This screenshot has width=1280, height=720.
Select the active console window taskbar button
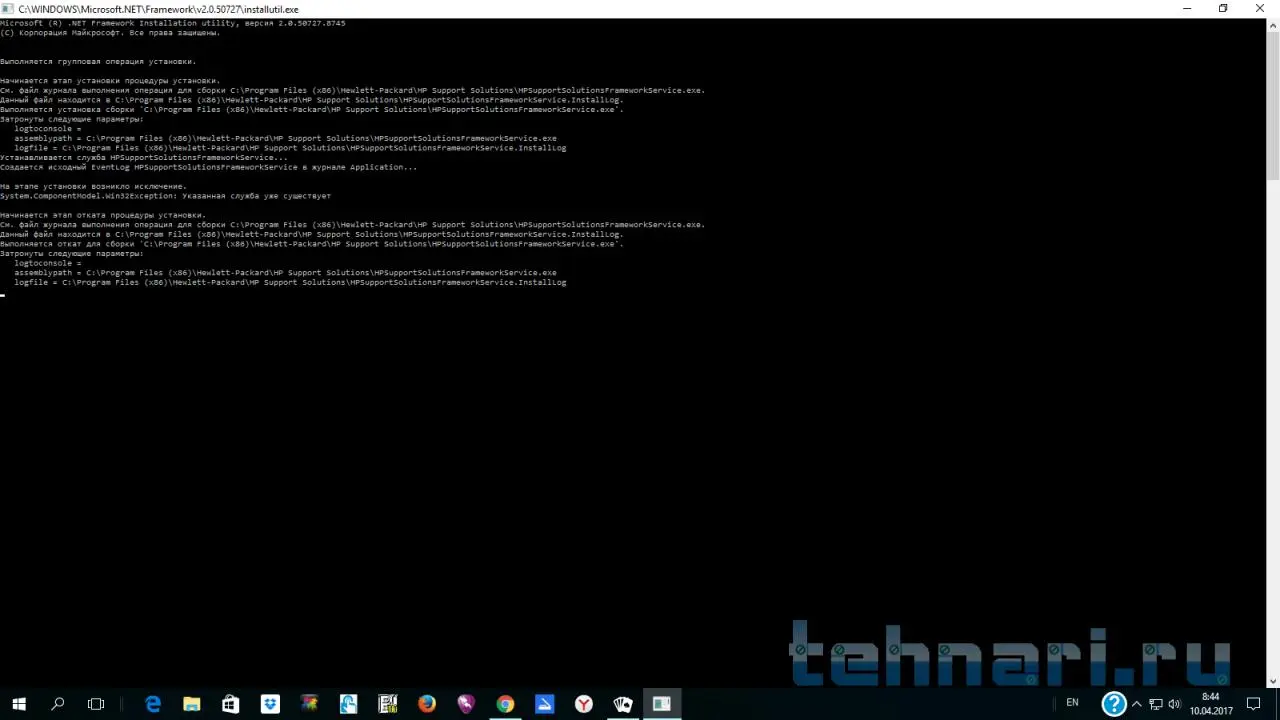(661, 704)
